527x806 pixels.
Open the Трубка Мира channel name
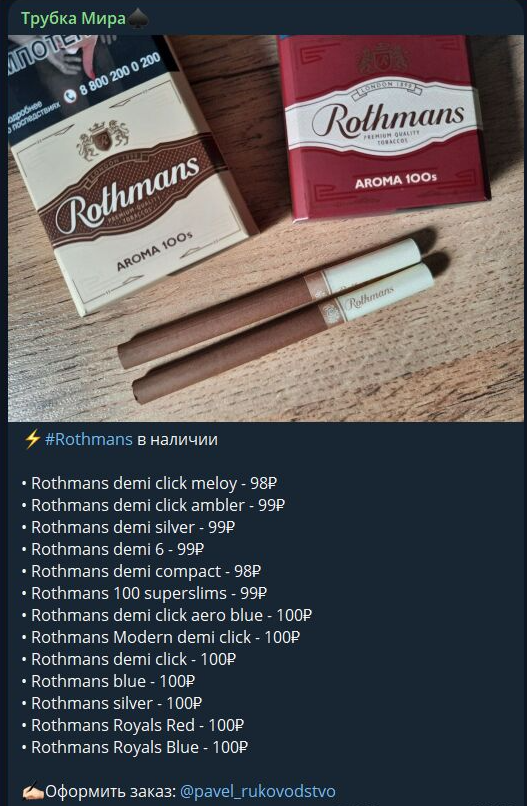pyautogui.click(x=73, y=19)
